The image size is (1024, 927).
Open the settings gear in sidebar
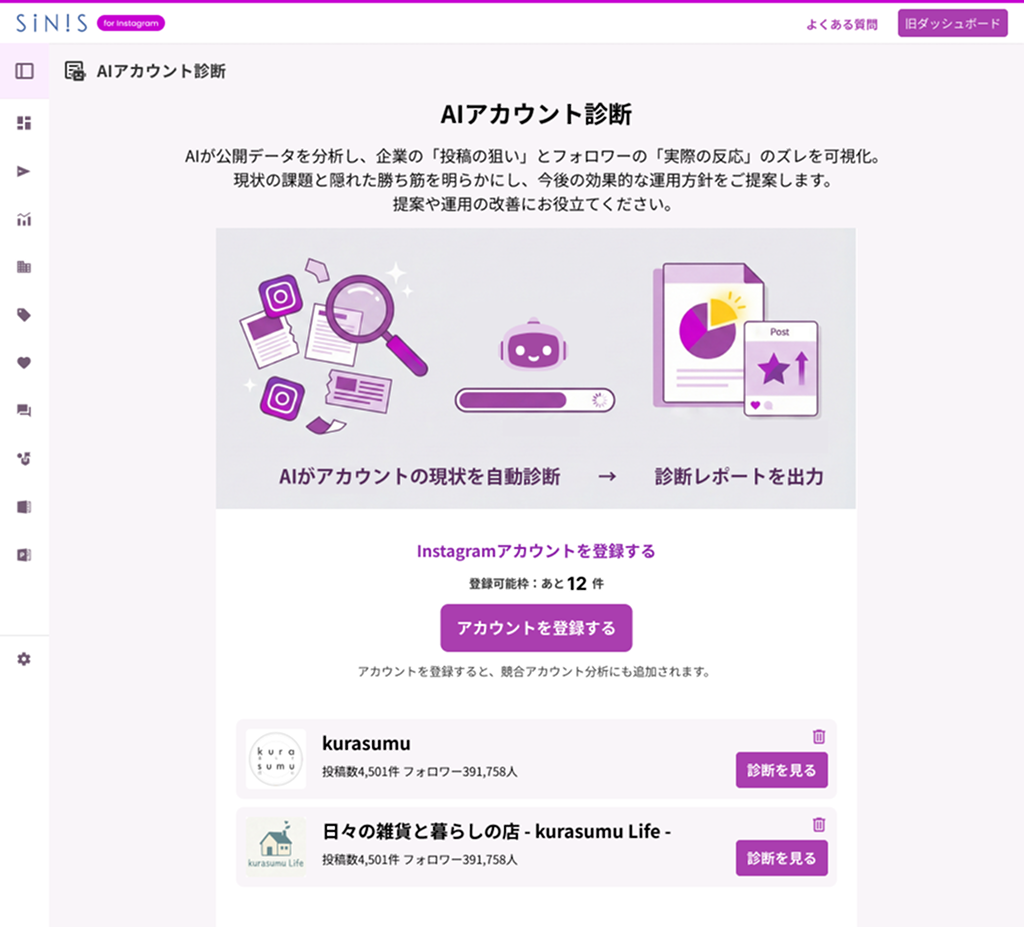[24, 659]
